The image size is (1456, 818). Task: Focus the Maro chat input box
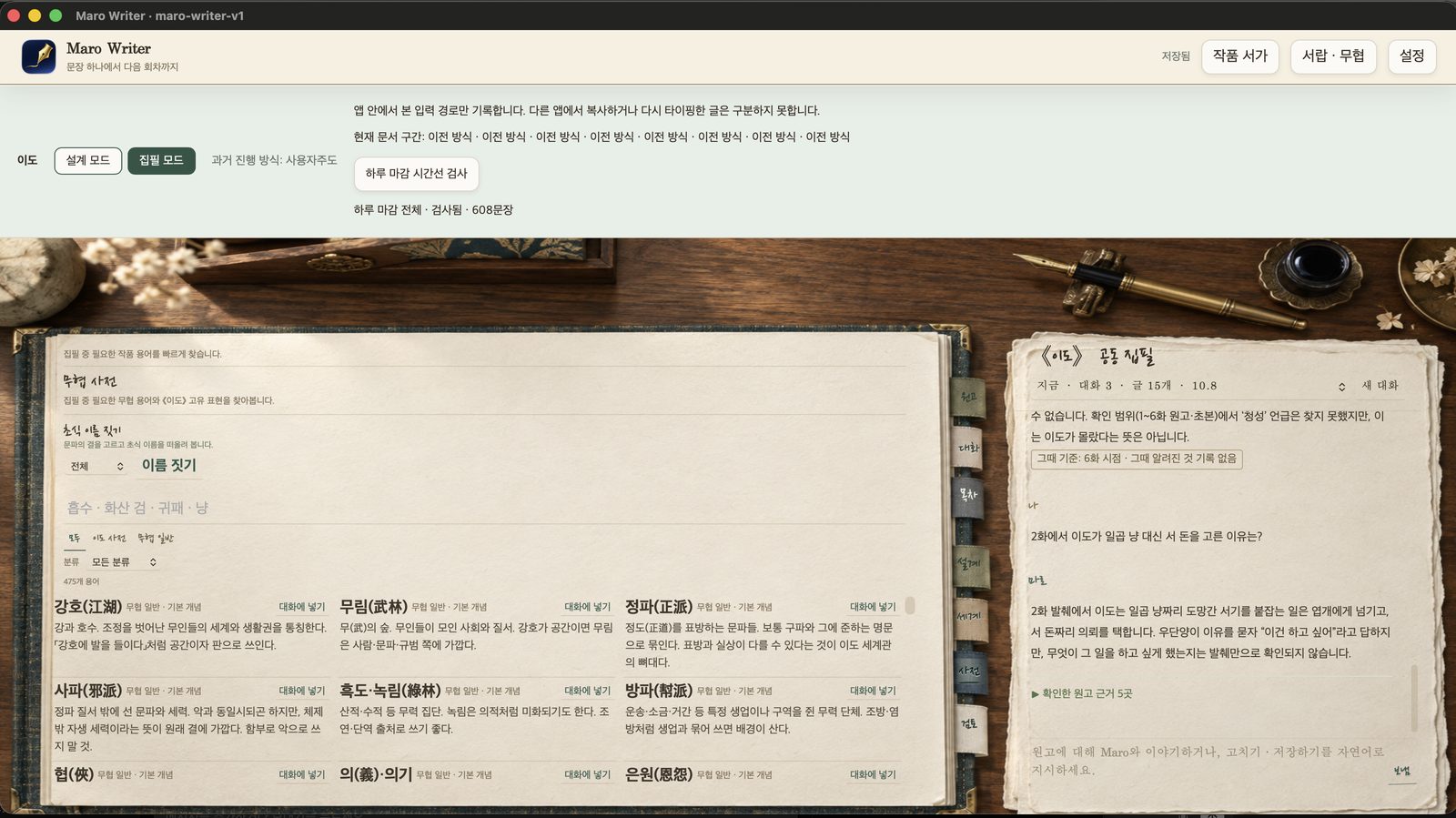click(x=1208, y=761)
